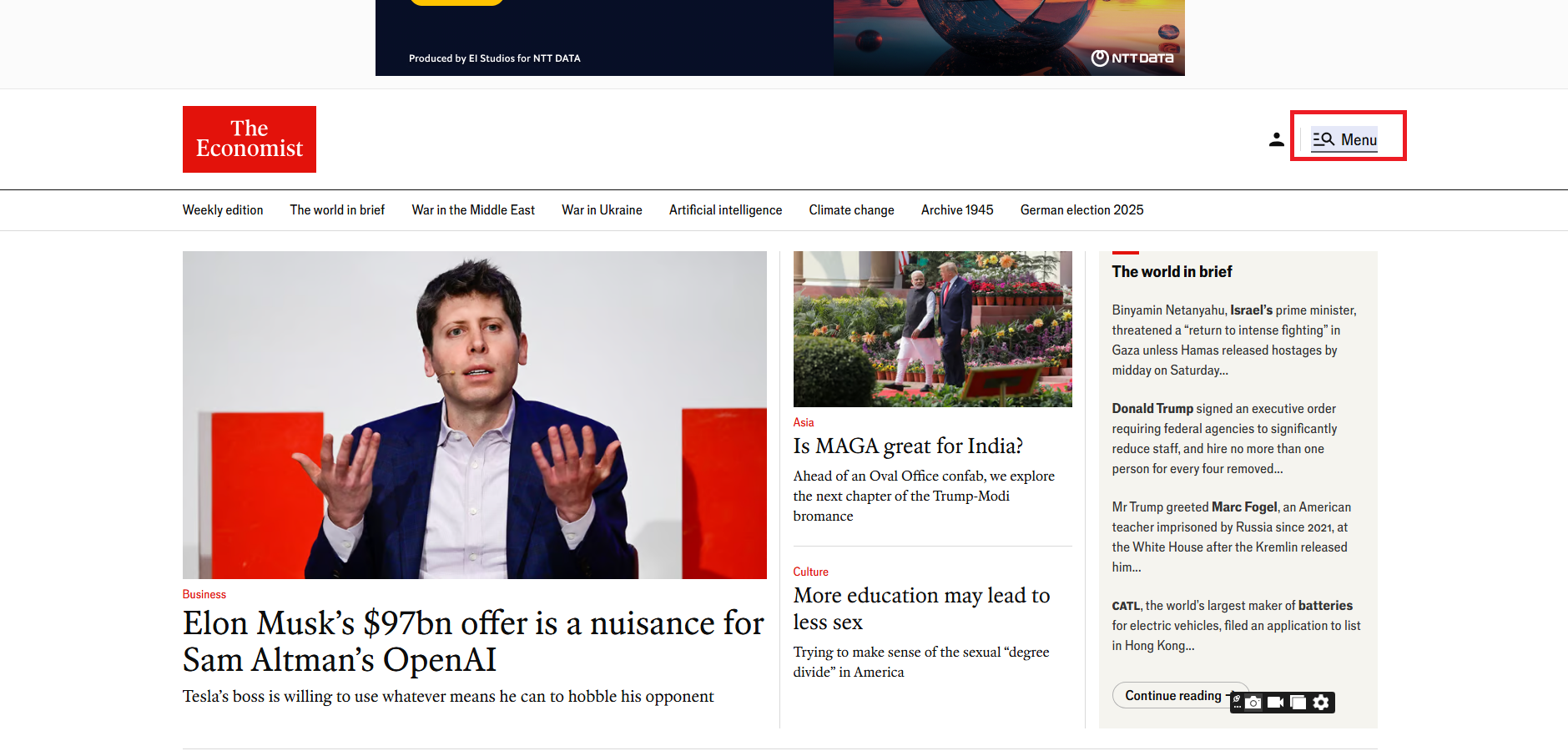Click the NTT DATA logo in the banner ad
Viewport: 1568px width, 756px height.
[1132, 58]
